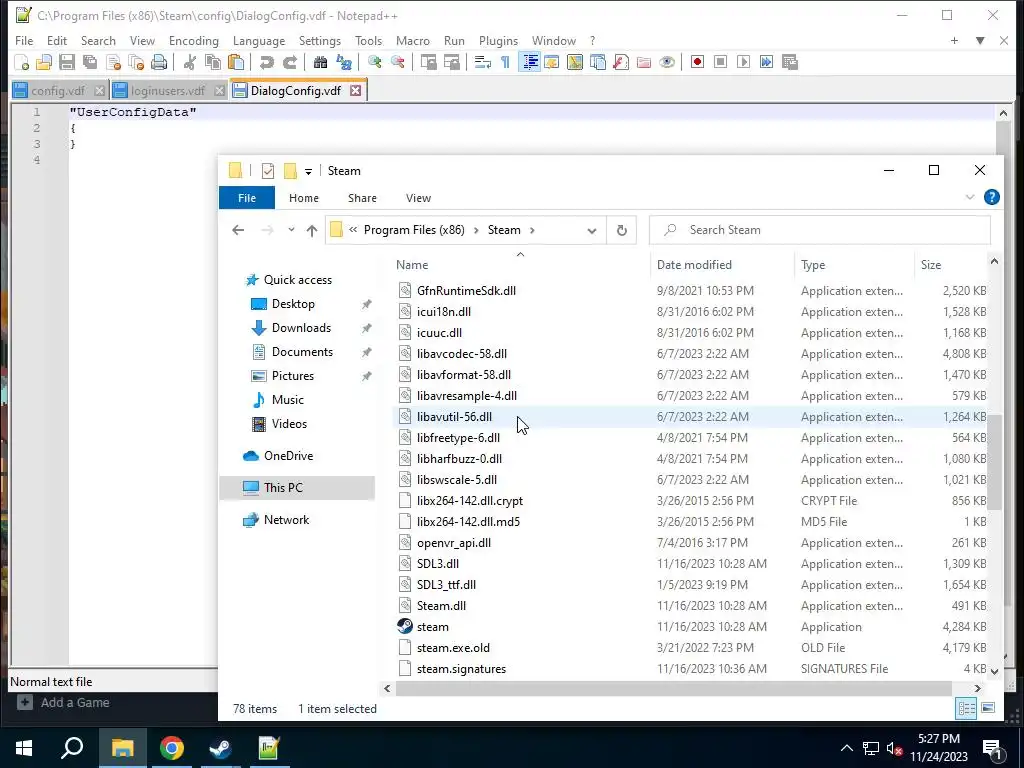Viewport: 1024px width, 768px height.
Task: Click the Stop Recording macro icon
Action: point(720,62)
